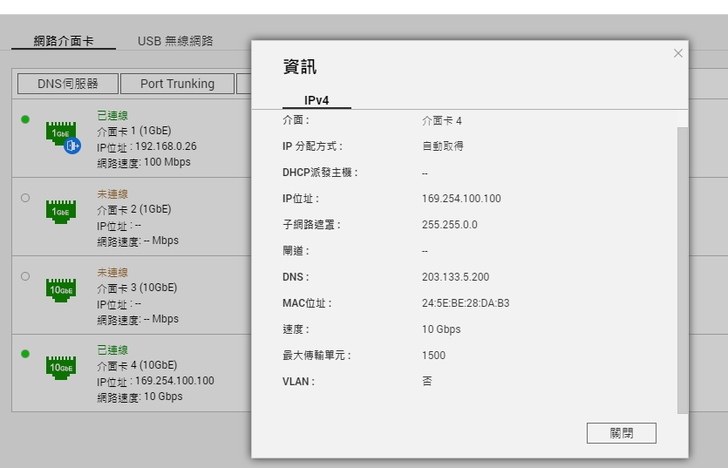Click subnet mask 255.255.0.0

pyautogui.click(x=449, y=225)
